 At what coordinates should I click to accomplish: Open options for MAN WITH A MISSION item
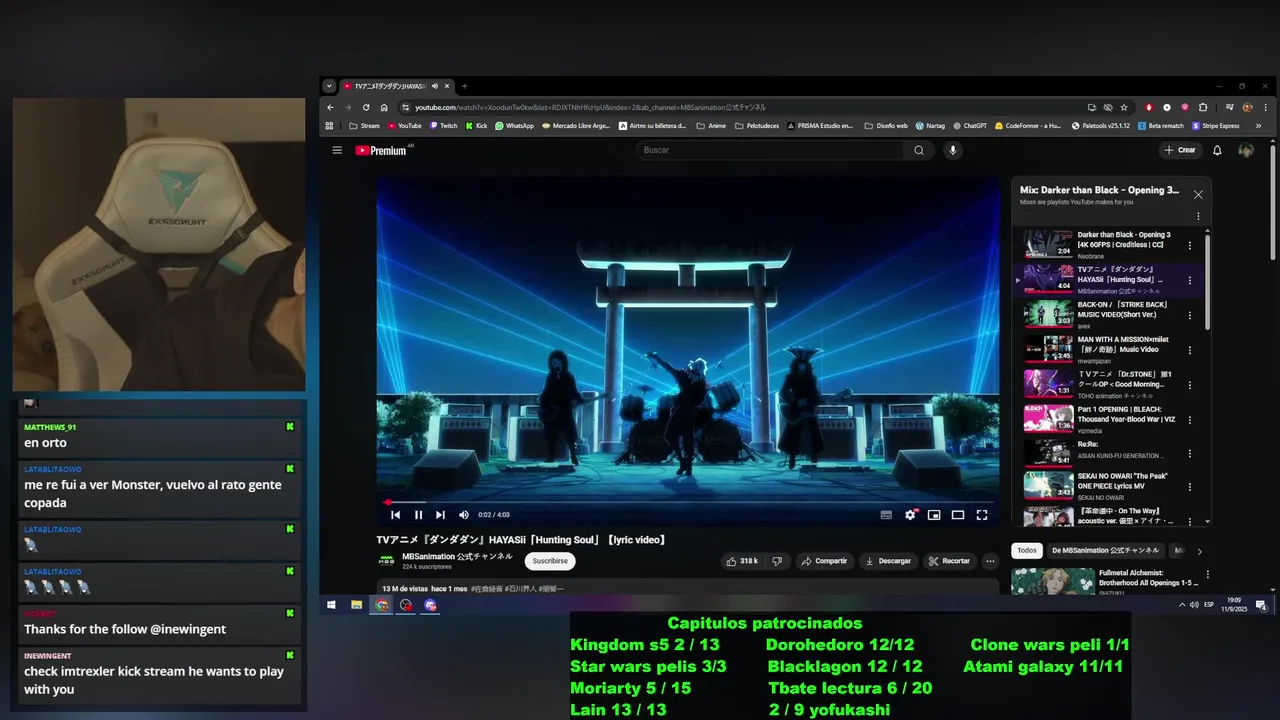pos(1190,350)
